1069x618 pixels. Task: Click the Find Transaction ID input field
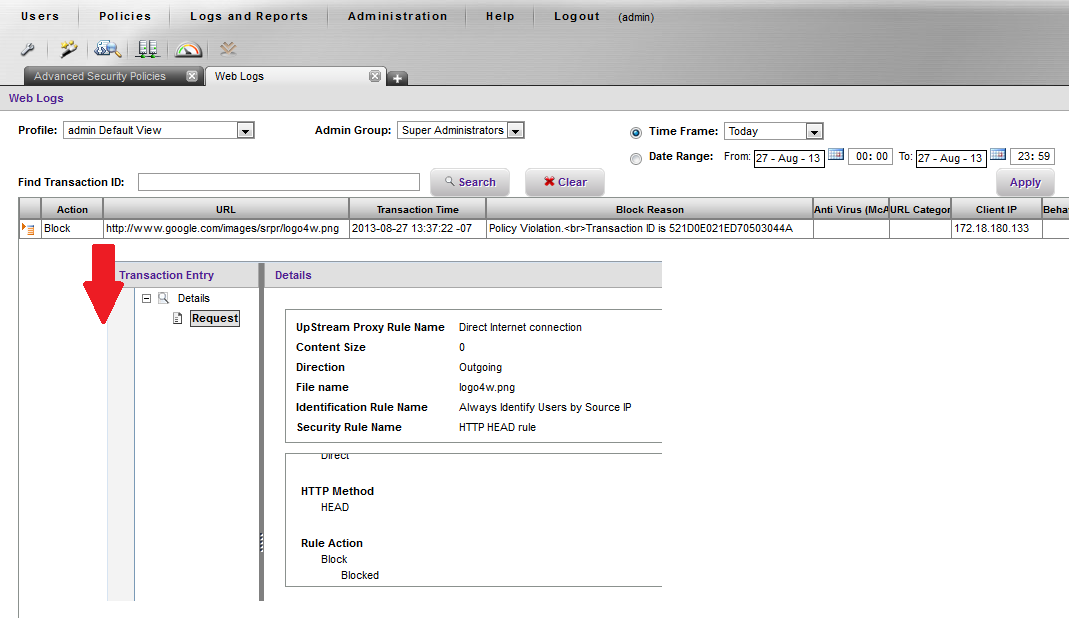(278, 182)
